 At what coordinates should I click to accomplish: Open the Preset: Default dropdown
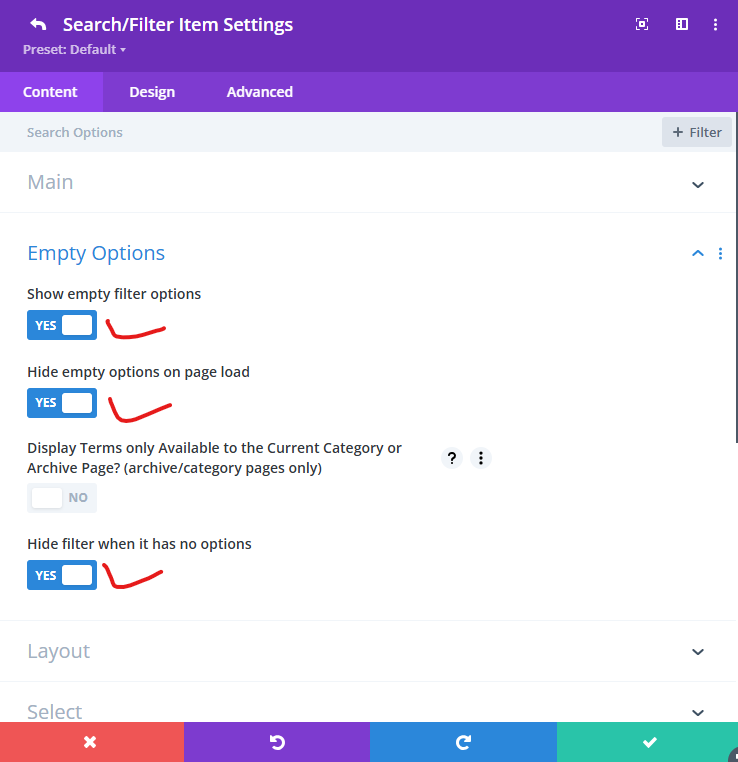click(75, 49)
